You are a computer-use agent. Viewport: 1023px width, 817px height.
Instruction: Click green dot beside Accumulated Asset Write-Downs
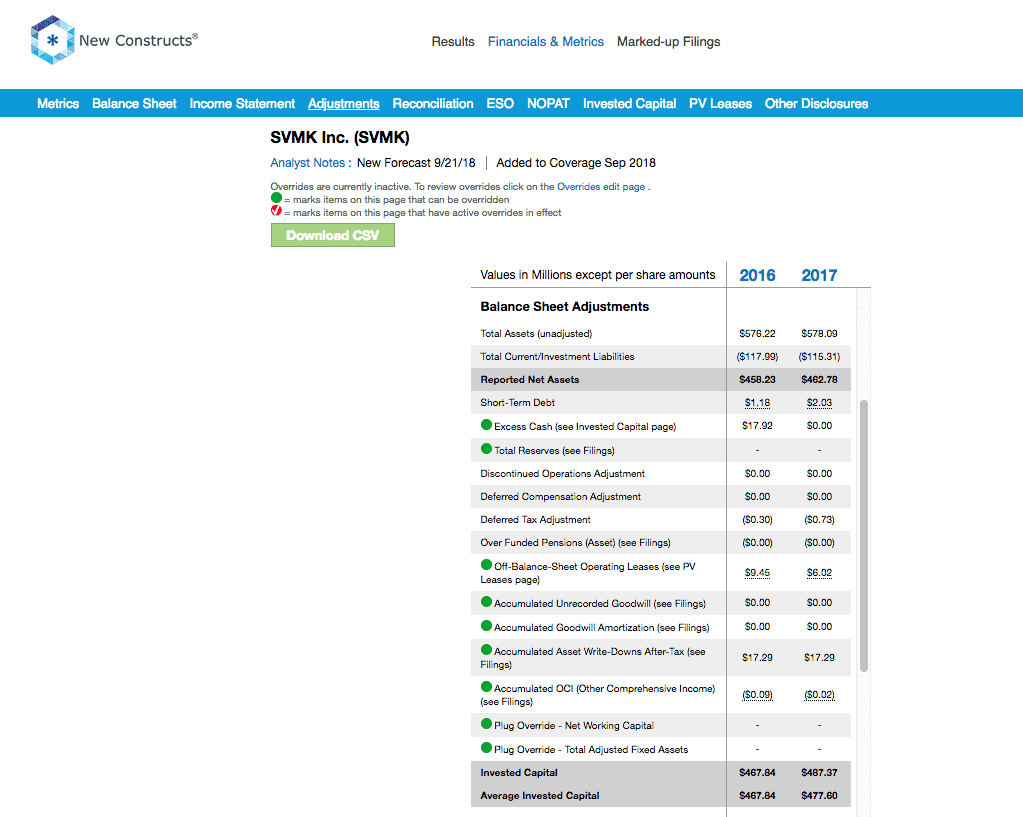pos(486,650)
